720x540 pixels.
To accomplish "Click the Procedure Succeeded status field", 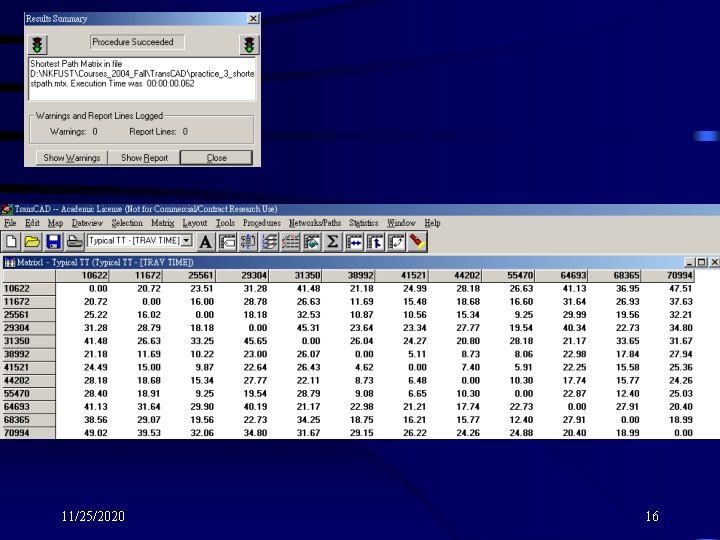I will (137, 42).
